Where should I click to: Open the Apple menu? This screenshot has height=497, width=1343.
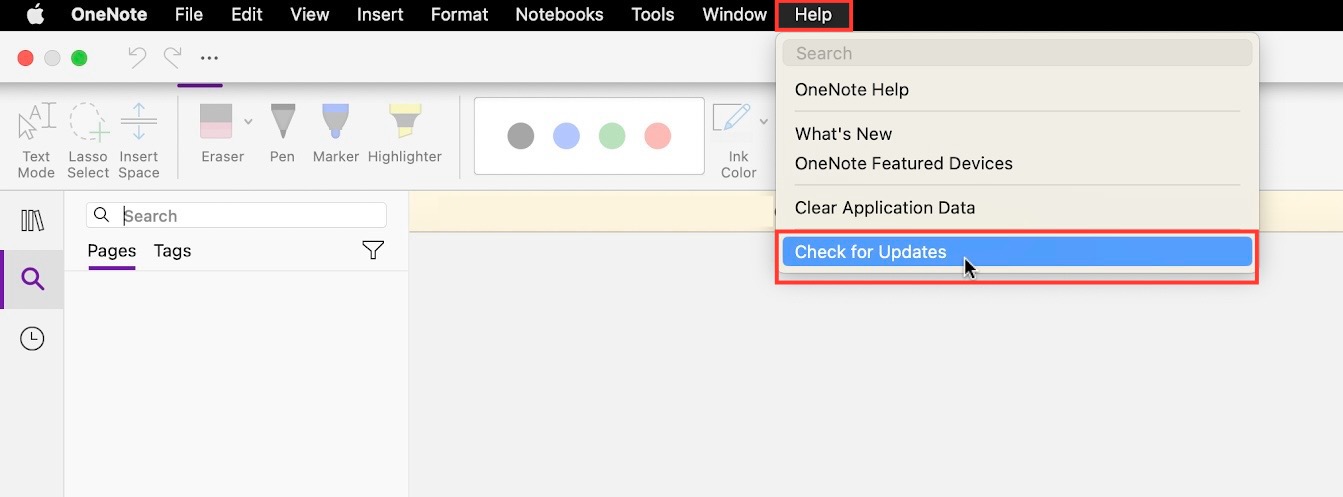pyautogui.click(x=36, y=14)
